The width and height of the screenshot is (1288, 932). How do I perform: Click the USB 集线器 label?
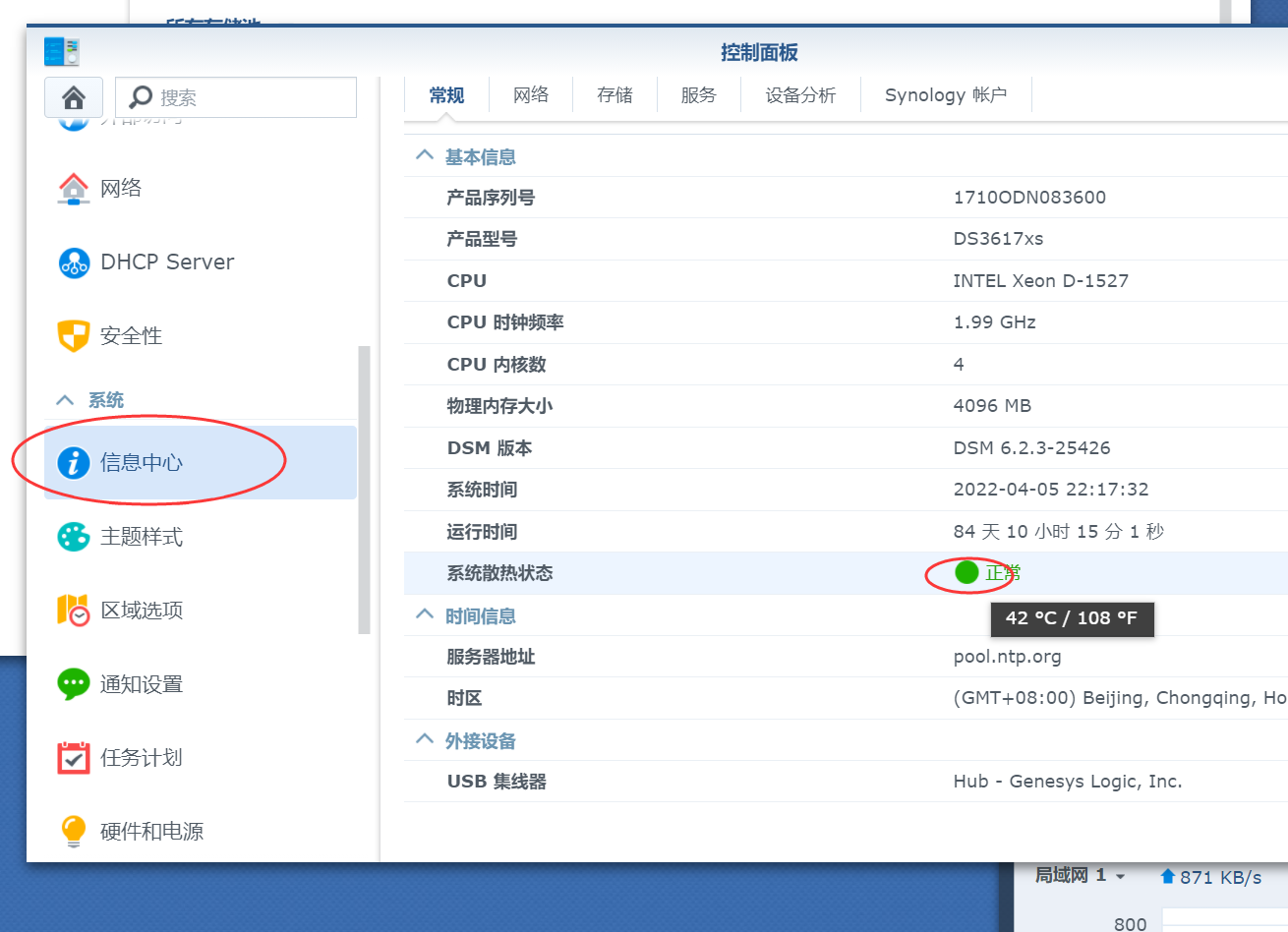[x=497, y=782]
